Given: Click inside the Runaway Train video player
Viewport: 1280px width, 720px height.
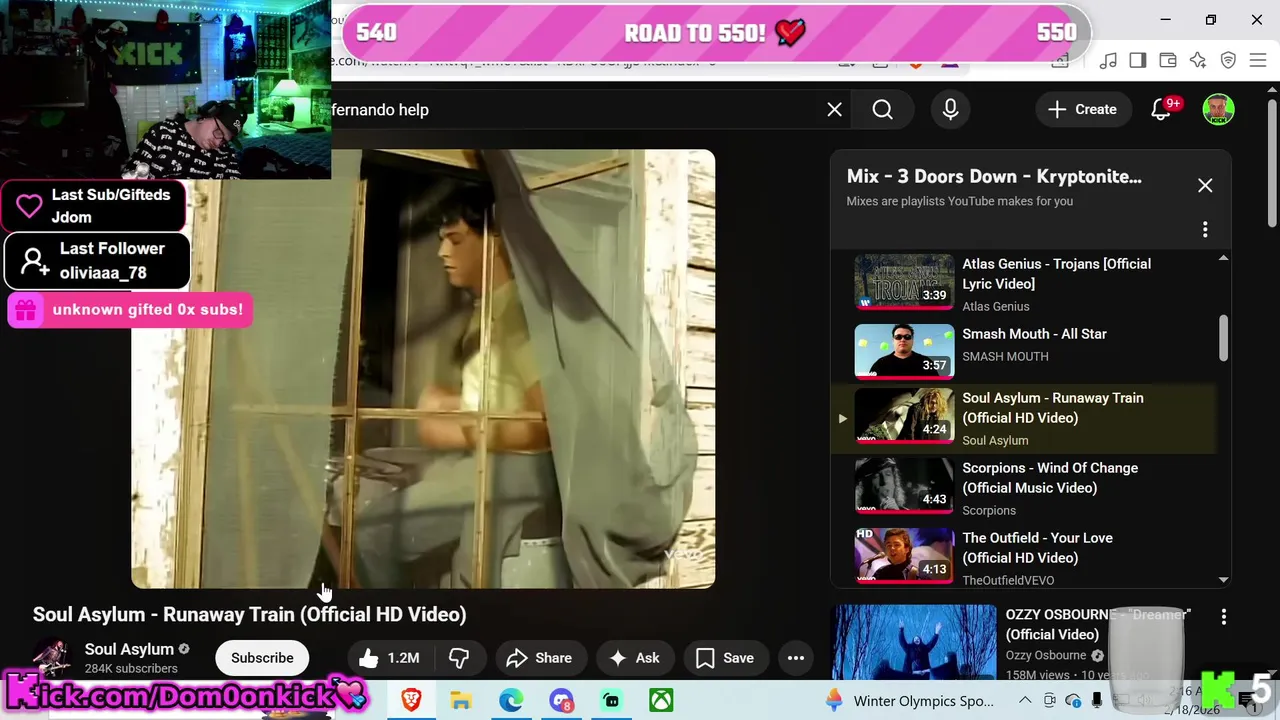Looking at the screenshot, I should click(x=423, y=369).
